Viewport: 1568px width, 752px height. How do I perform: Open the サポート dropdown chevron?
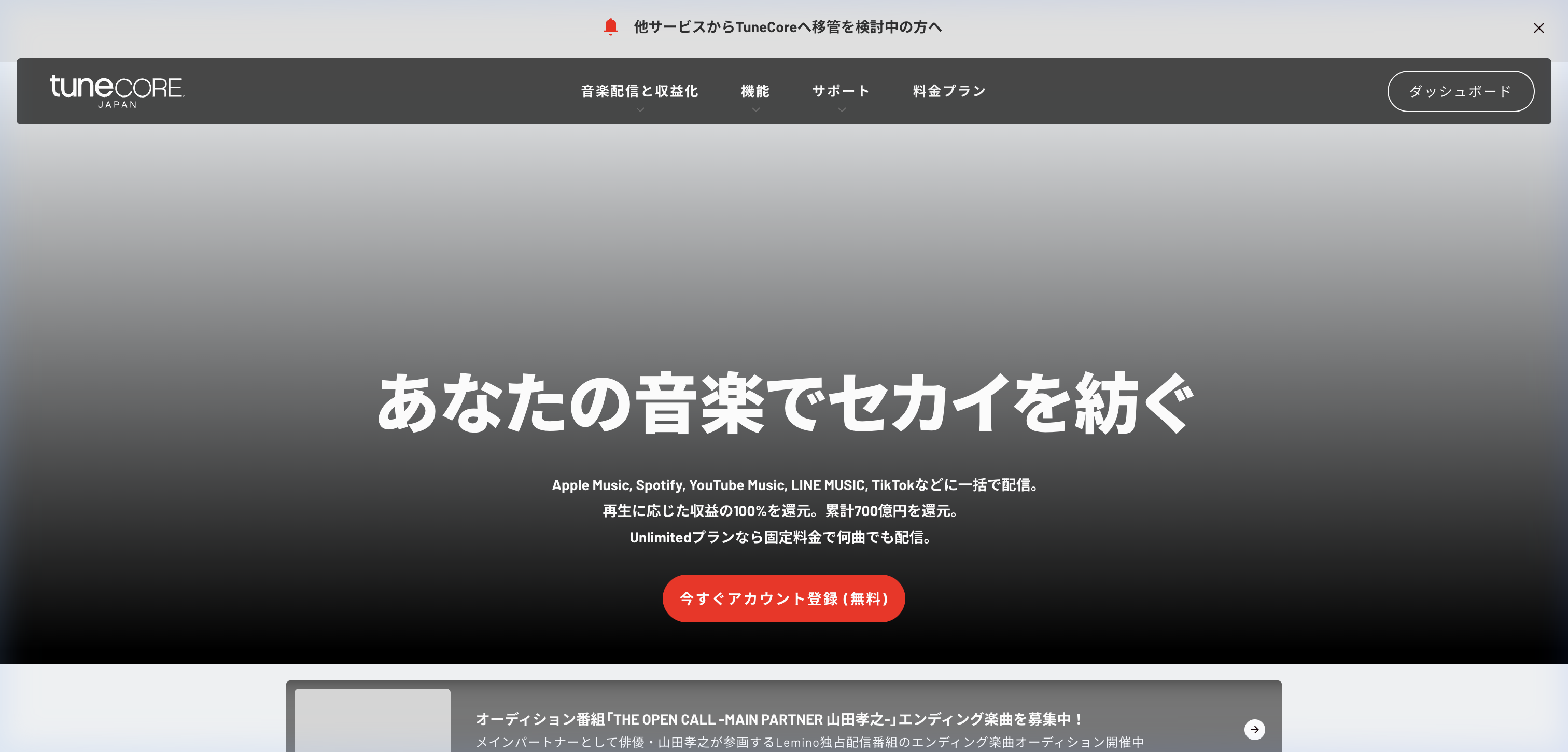(842, 109)
